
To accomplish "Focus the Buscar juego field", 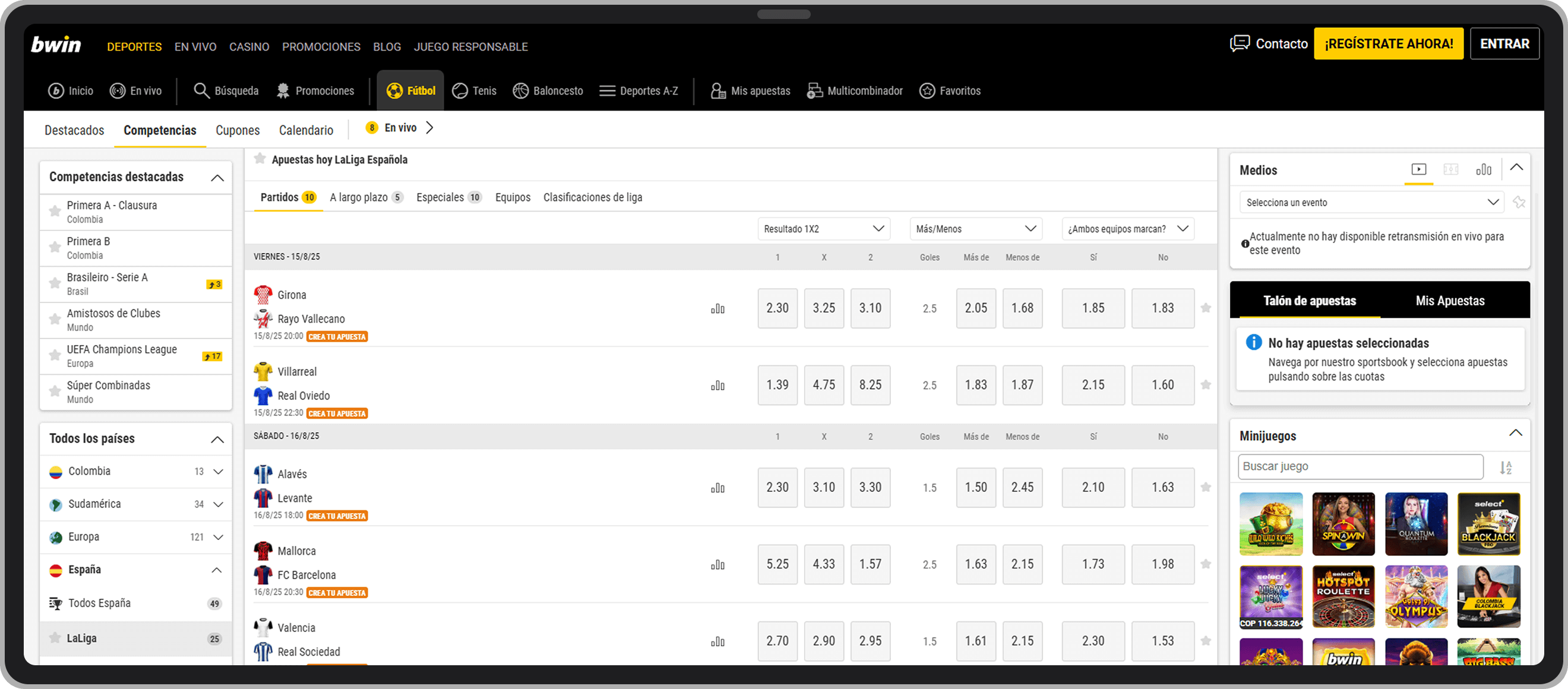I will point(1361,466).
